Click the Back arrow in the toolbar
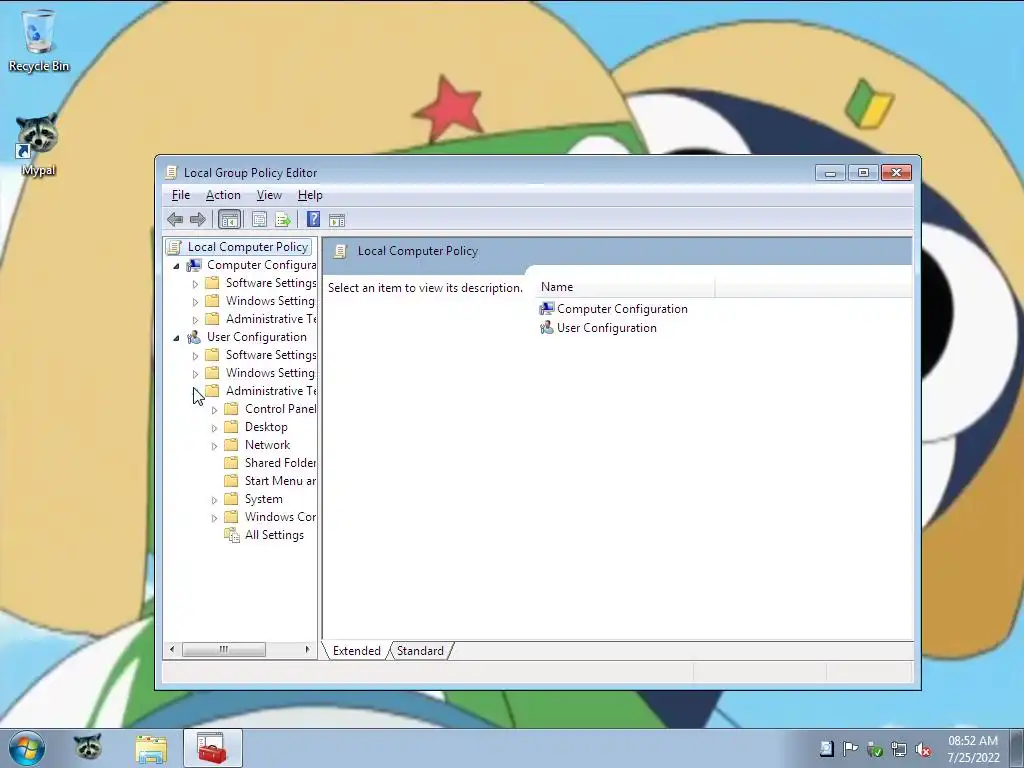Screen dimensions: 1024x768 pos(174,219)
